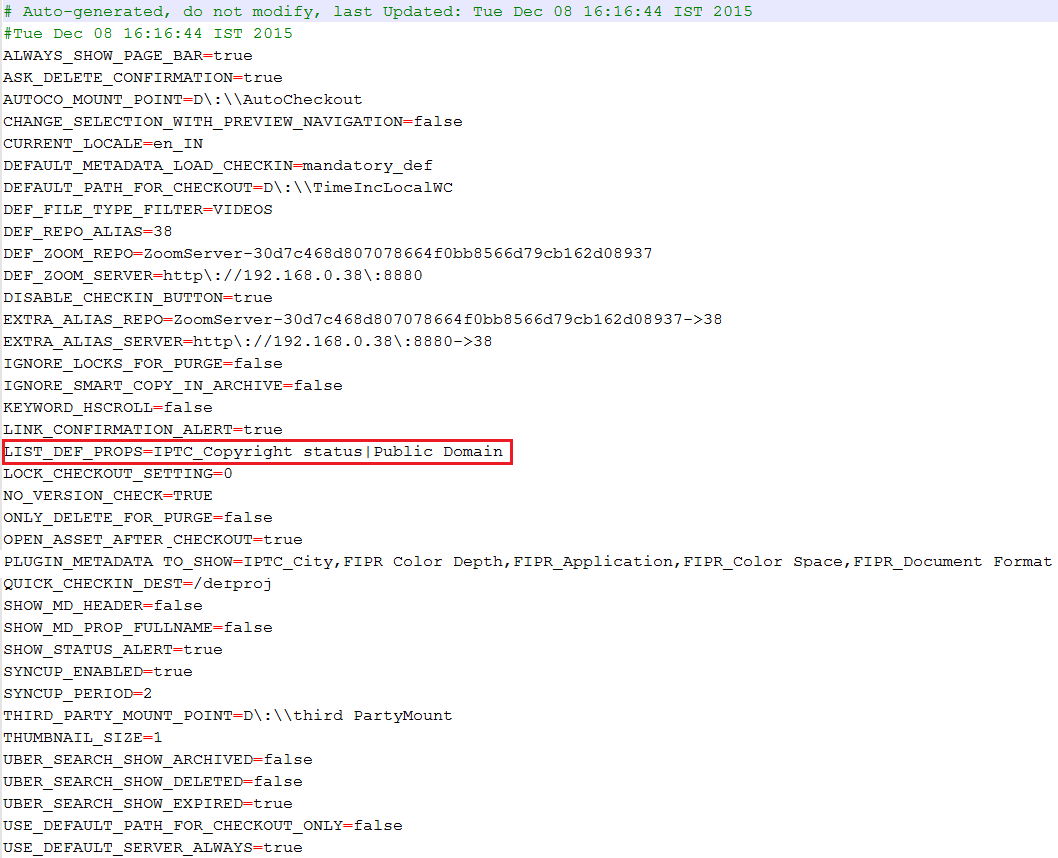Image resolution: width=1058 pixels, height=858 pixels.
Task: Select the SHOW_MD_HEADER=false line
Action: 103,605
